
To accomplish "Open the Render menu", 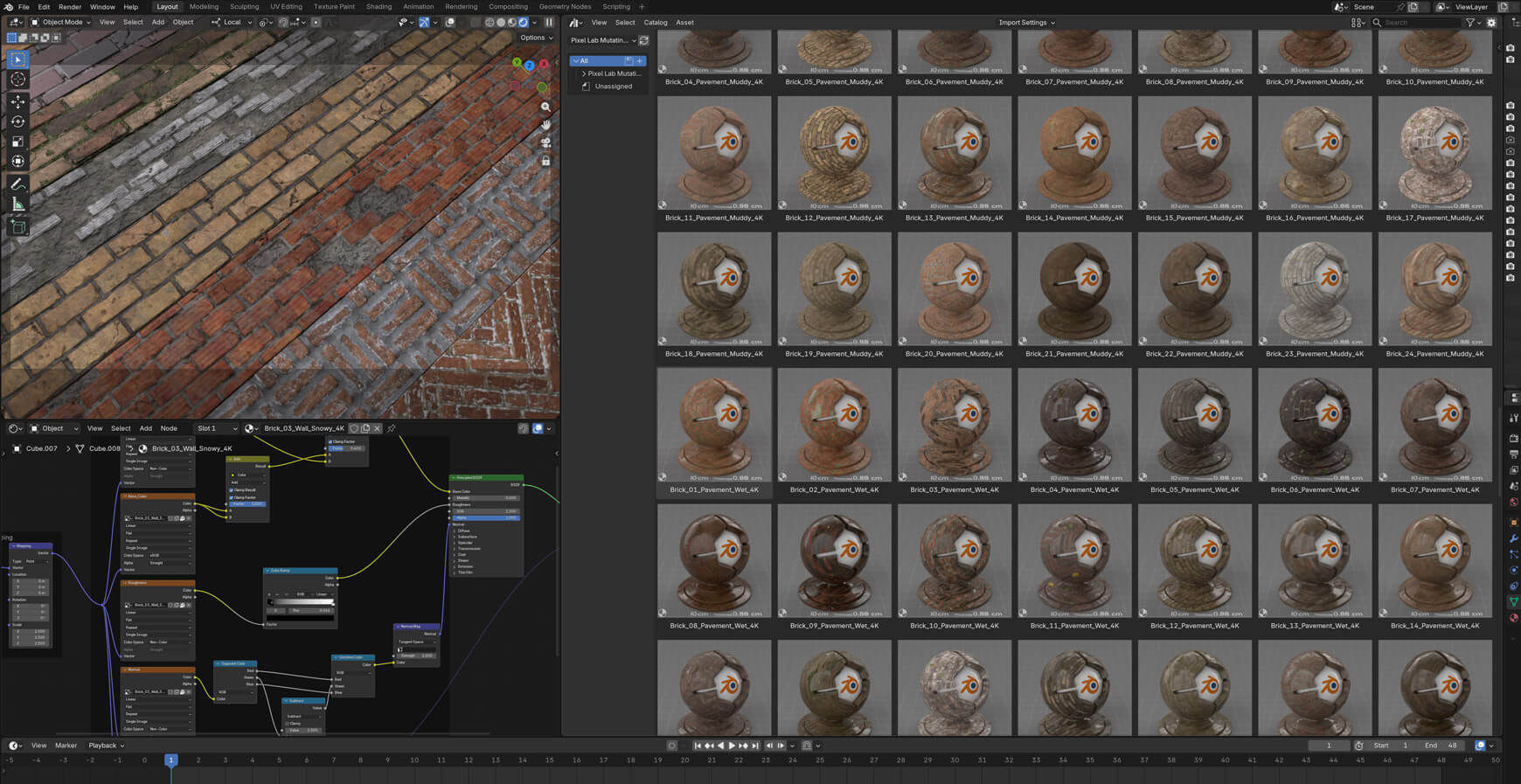I will tap(70, 7).
